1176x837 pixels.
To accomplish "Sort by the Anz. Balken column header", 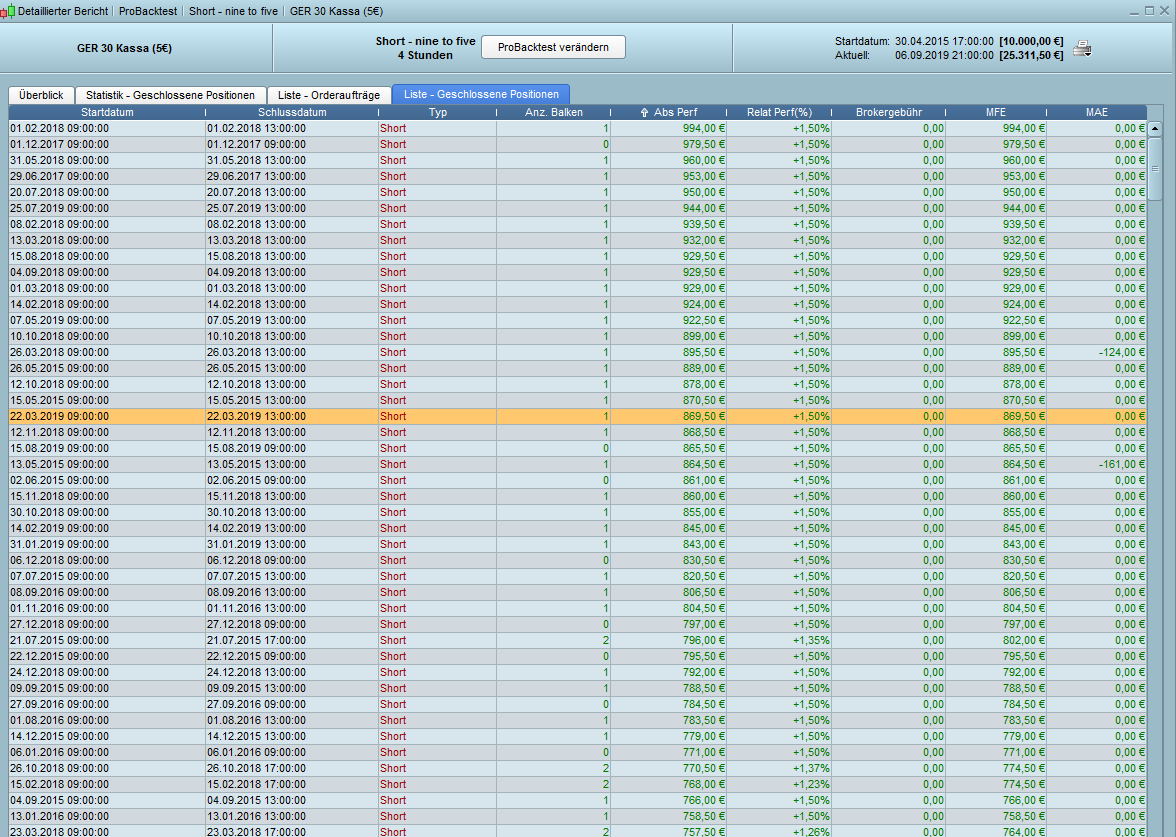I will point(554,112).
